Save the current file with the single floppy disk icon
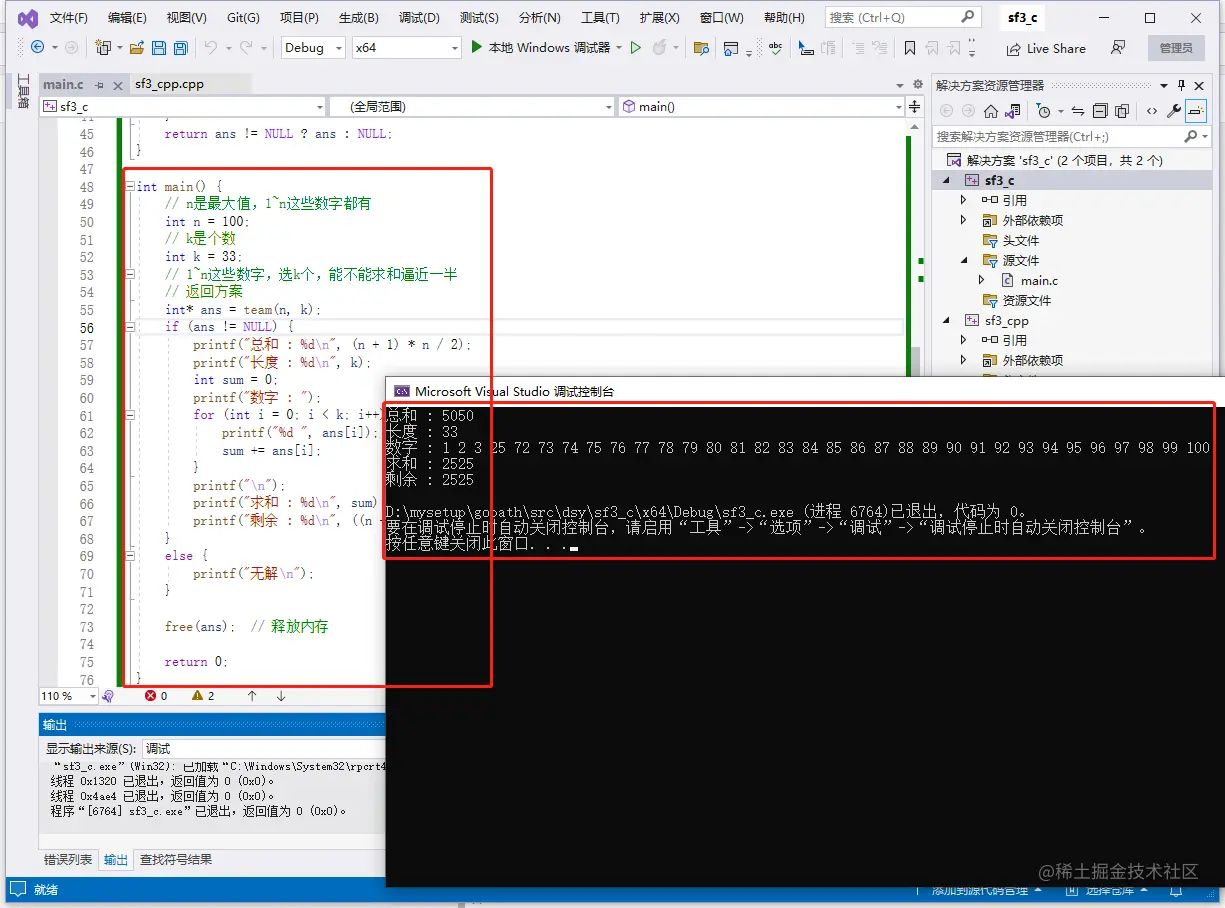 [x=158, y=47]
